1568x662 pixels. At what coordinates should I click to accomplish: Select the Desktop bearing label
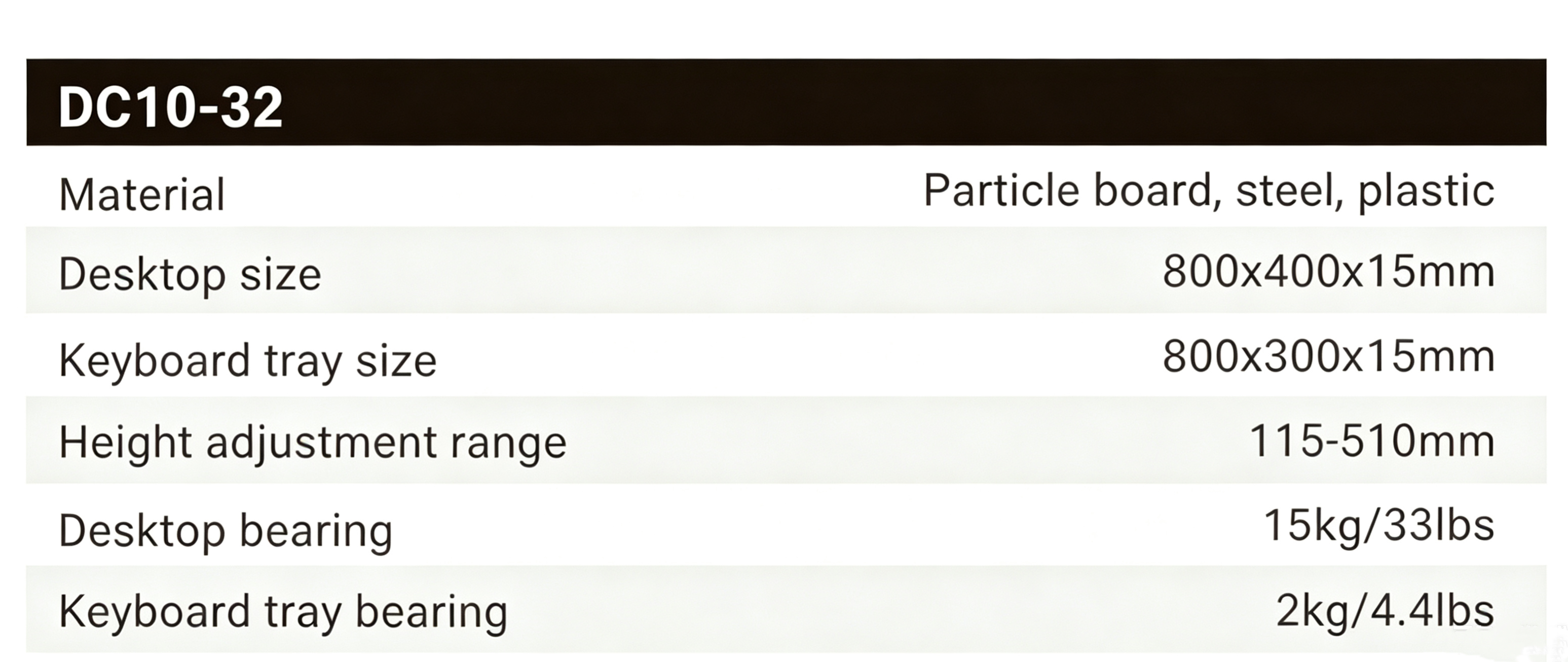[x=226, y=531]
